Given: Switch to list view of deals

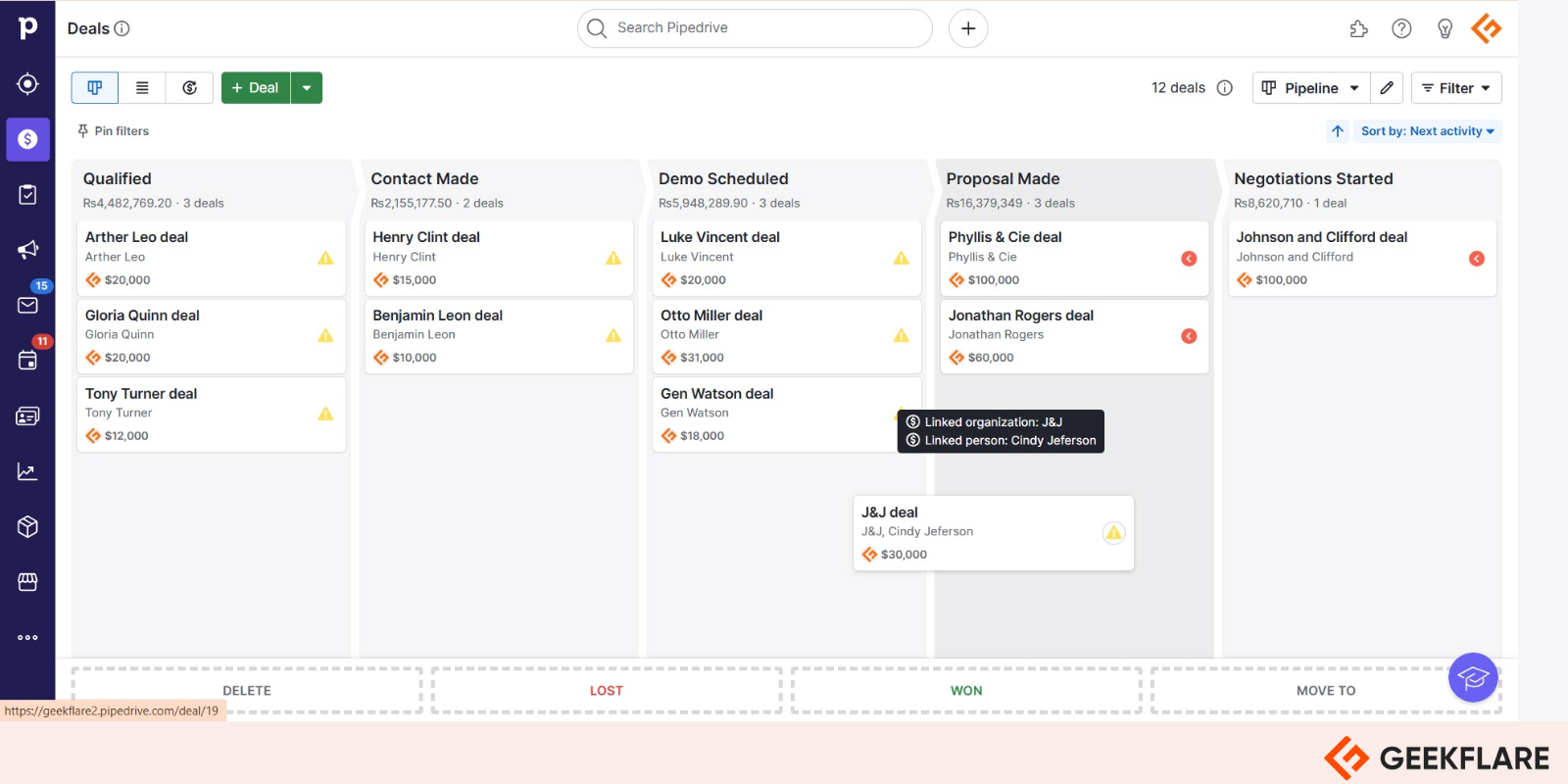Looking at the screenshot, I should pos(142,88).
